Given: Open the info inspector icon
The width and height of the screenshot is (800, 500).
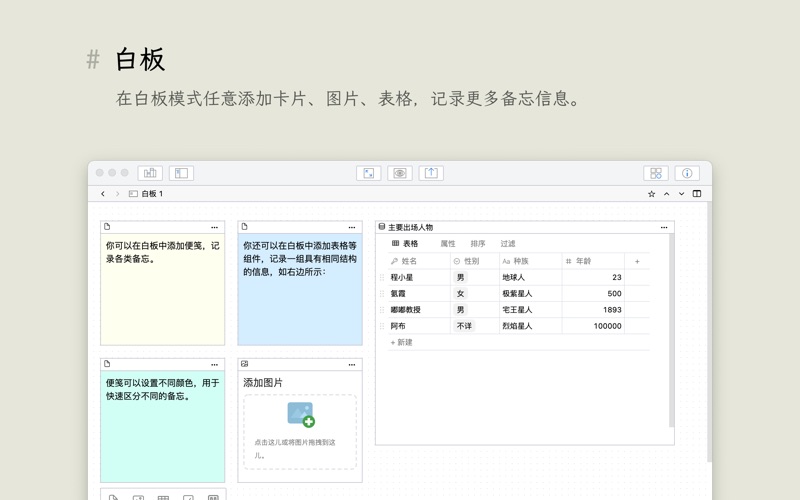Looking at the screenshot, I should click(687, 173).
